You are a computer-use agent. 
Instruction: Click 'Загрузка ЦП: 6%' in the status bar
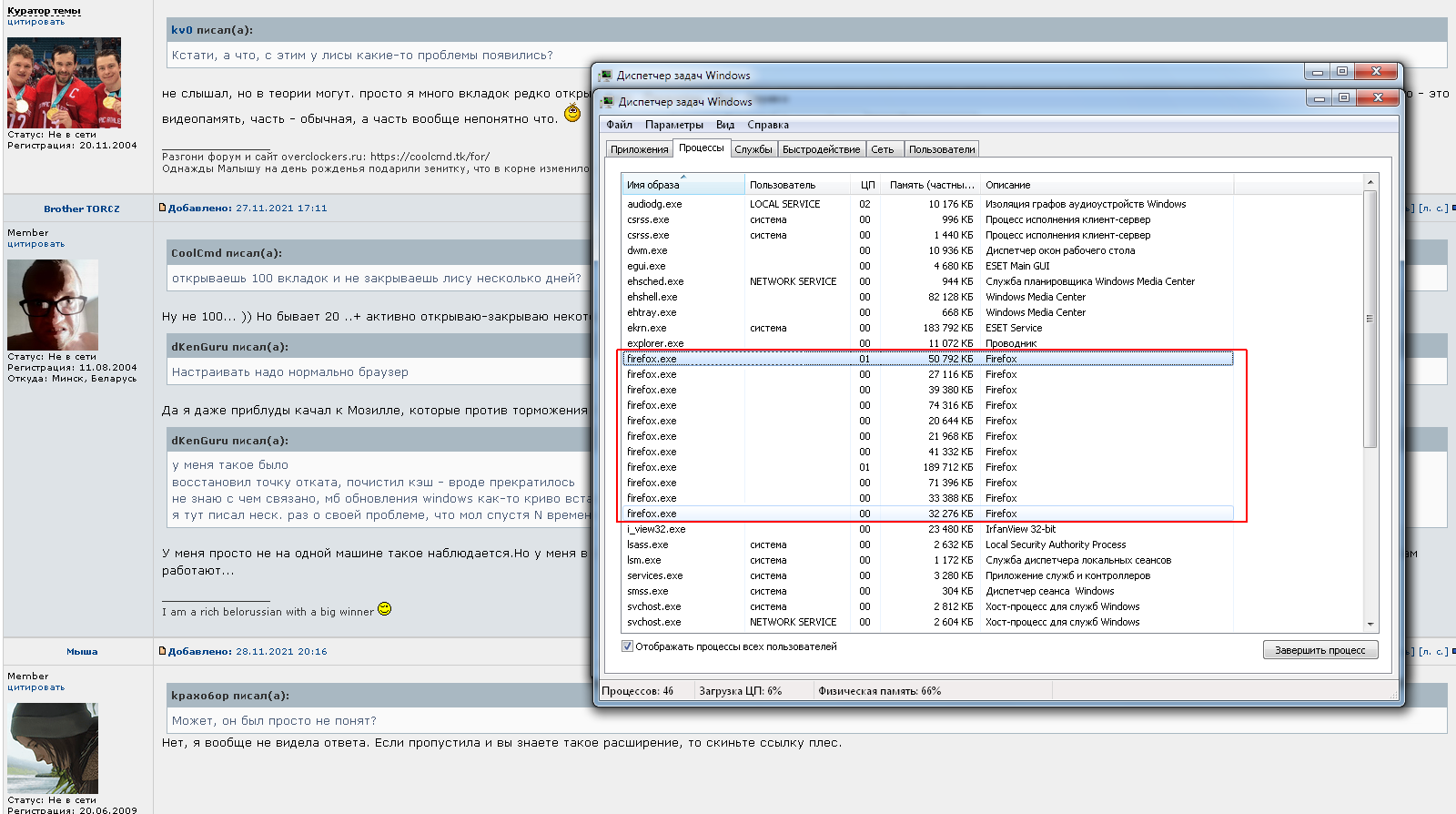741,691
